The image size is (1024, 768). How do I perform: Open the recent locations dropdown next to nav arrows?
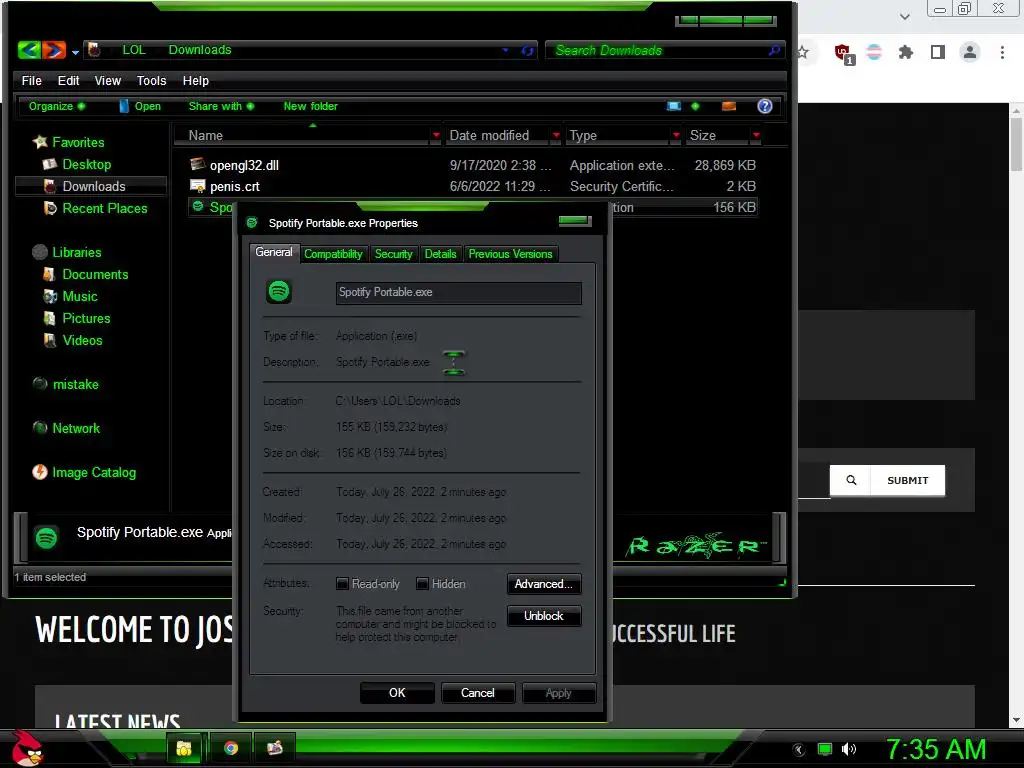pyautogui.click(x=75, y=52)
